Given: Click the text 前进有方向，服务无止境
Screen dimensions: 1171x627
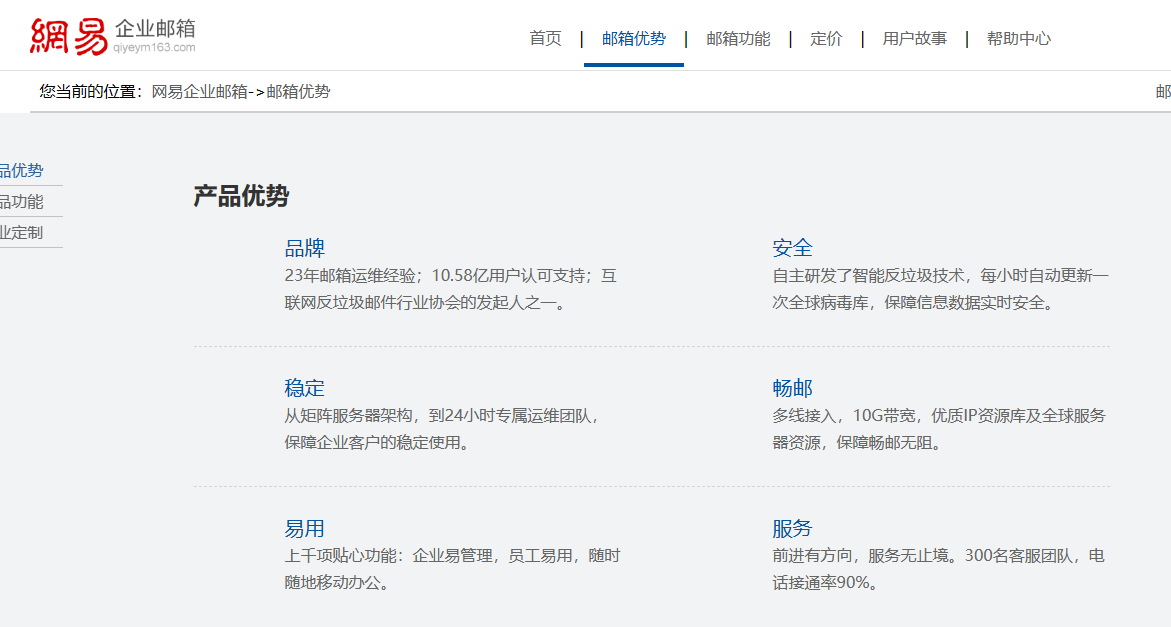Looking at the screenshot, I should pyautogui.click(x=860, y=556).
